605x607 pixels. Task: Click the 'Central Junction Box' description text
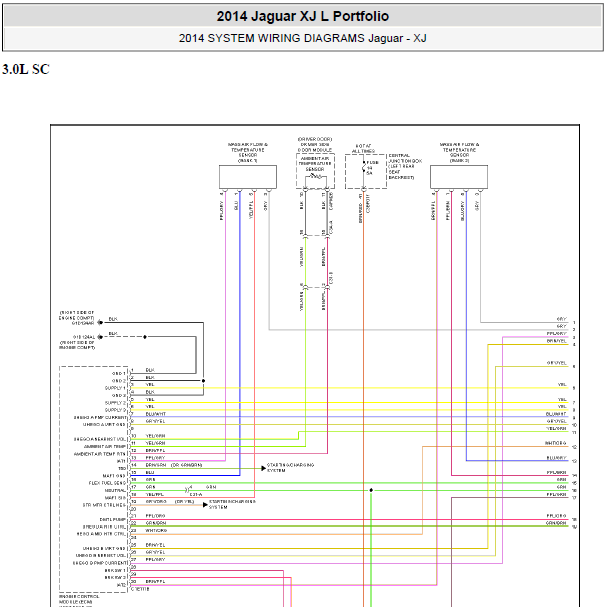405,166
